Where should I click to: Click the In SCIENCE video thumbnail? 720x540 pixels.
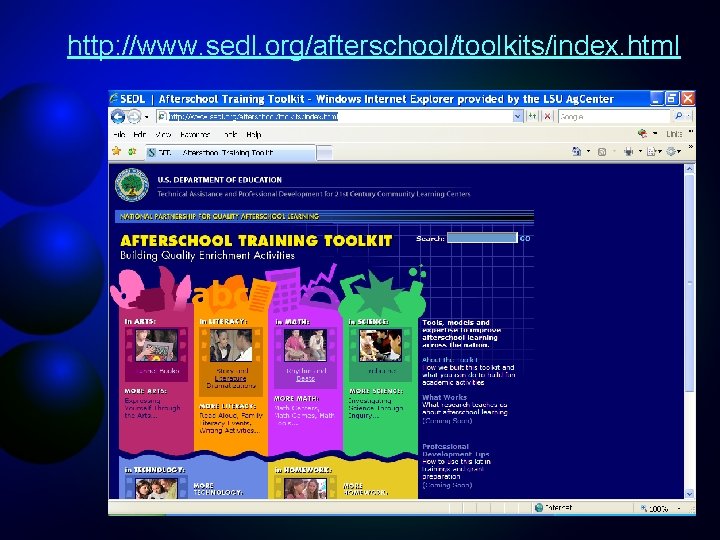point(380,345)
